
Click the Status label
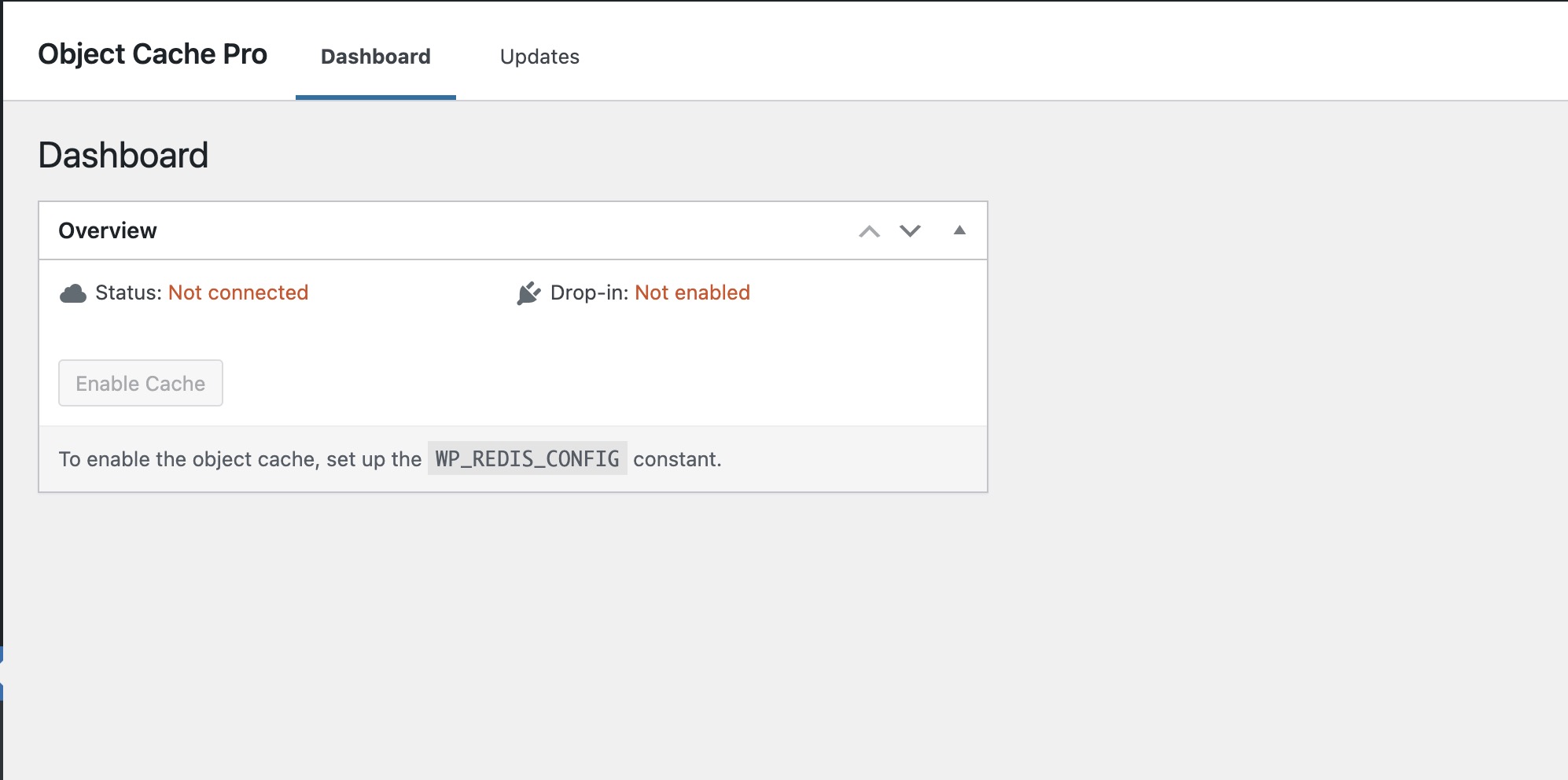tap(129, 292)
